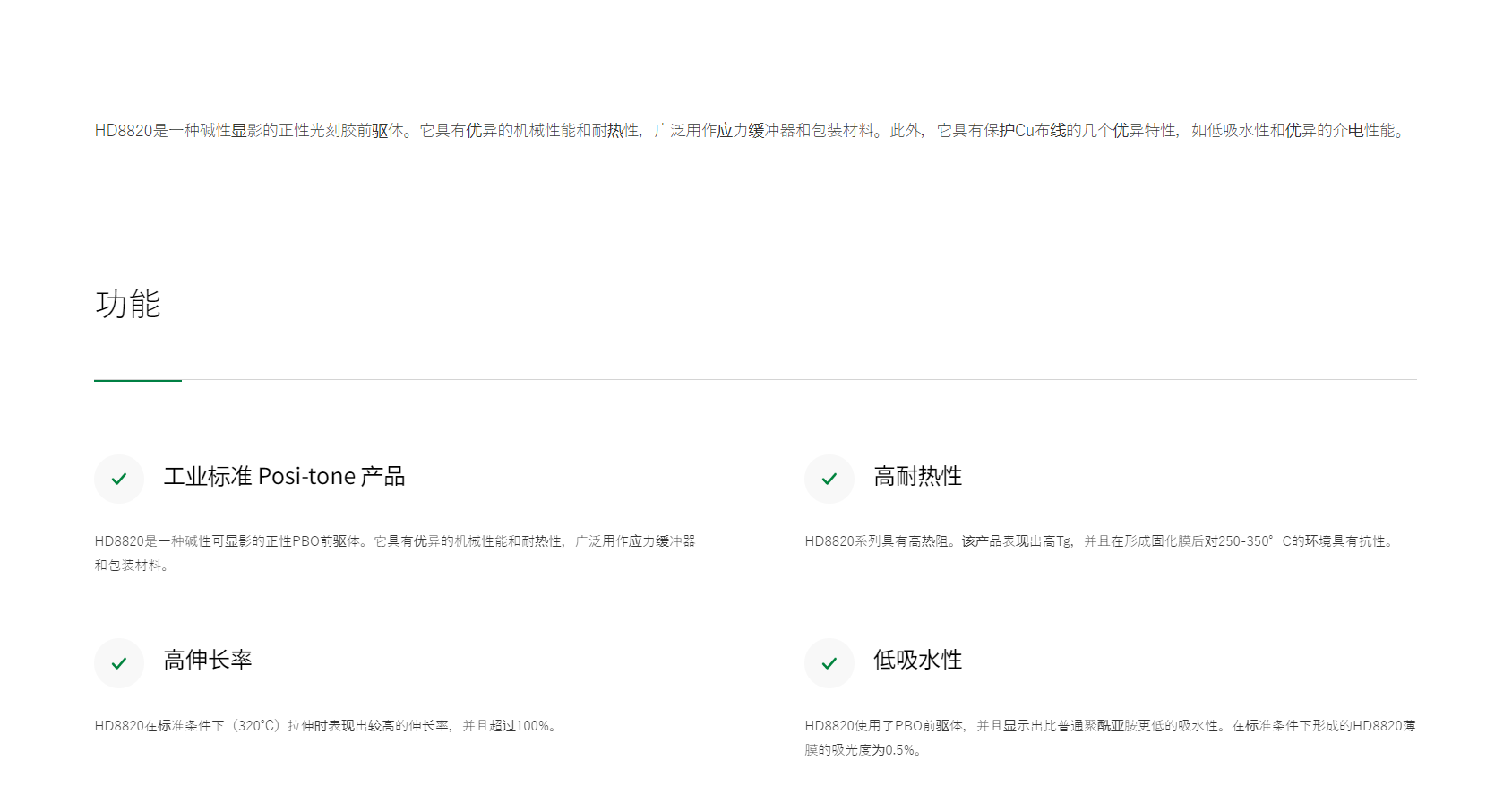Click the description mentioning 250-350°C

(1100, 541)
